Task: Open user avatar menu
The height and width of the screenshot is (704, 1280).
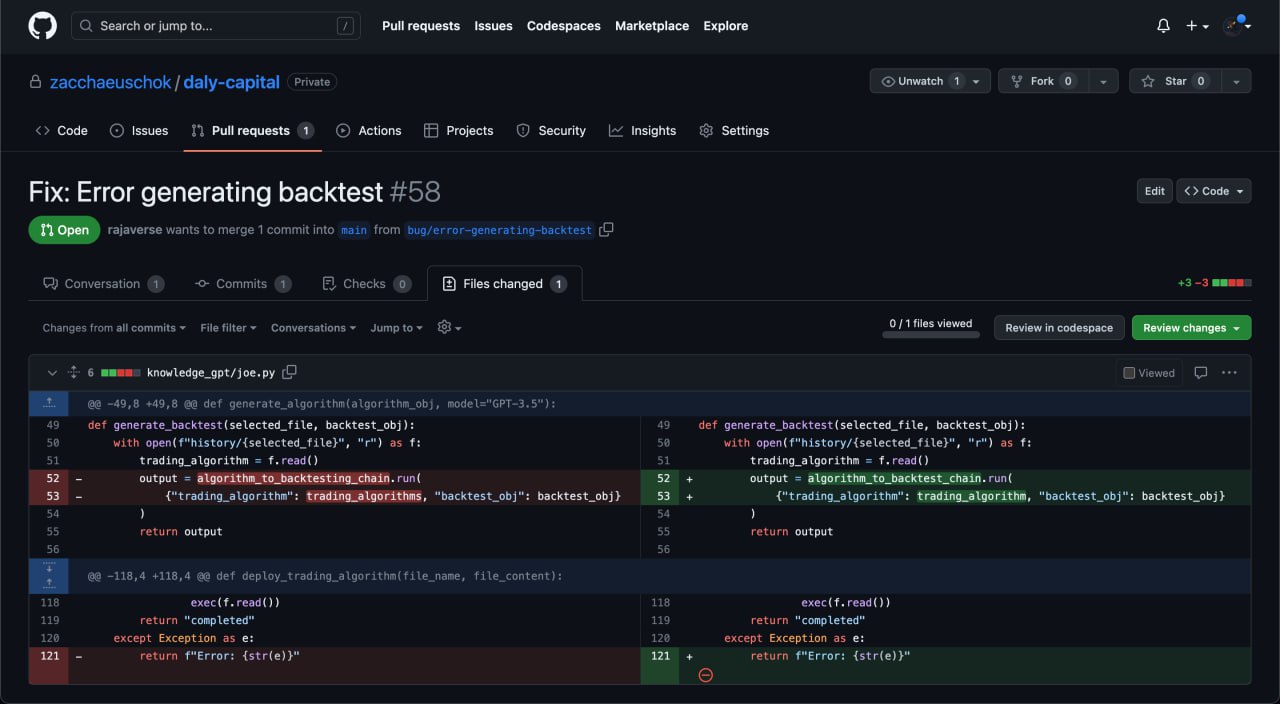Action: 1236,25
